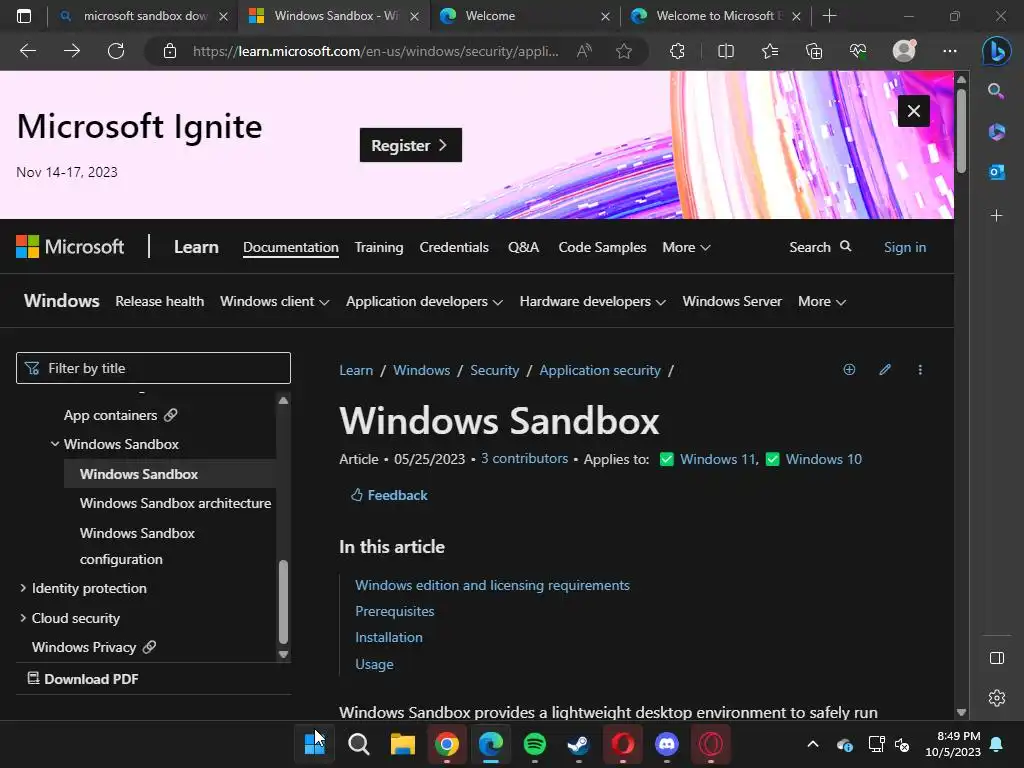
Task: Open the 3 contributors link
Action: (524, 458)
